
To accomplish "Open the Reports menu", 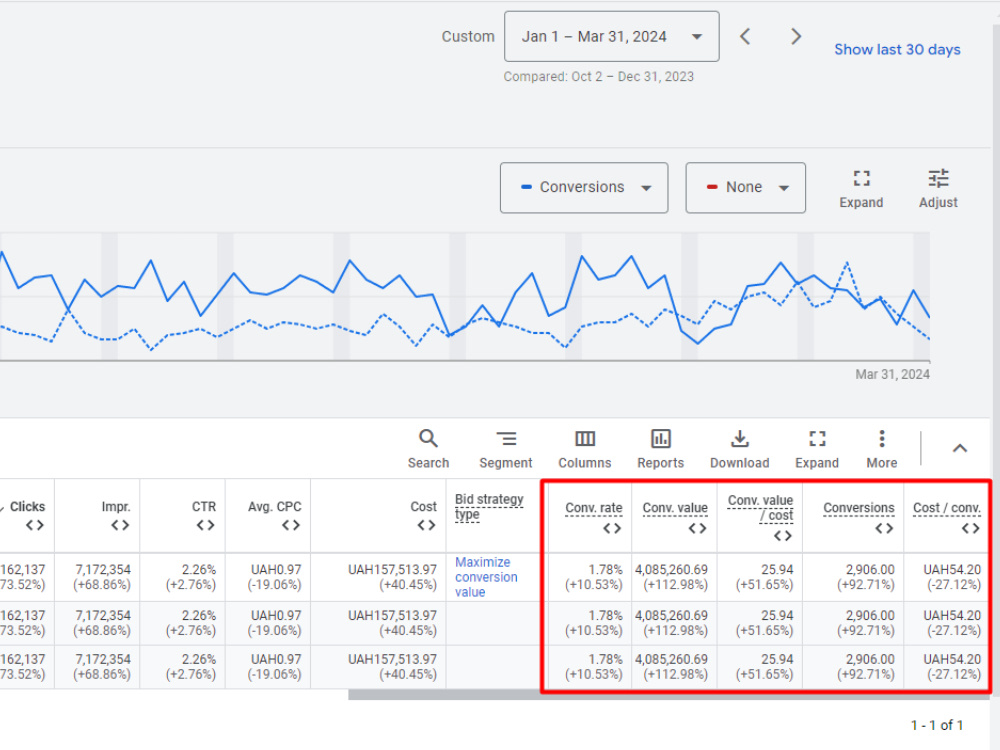I will point(660,449).
